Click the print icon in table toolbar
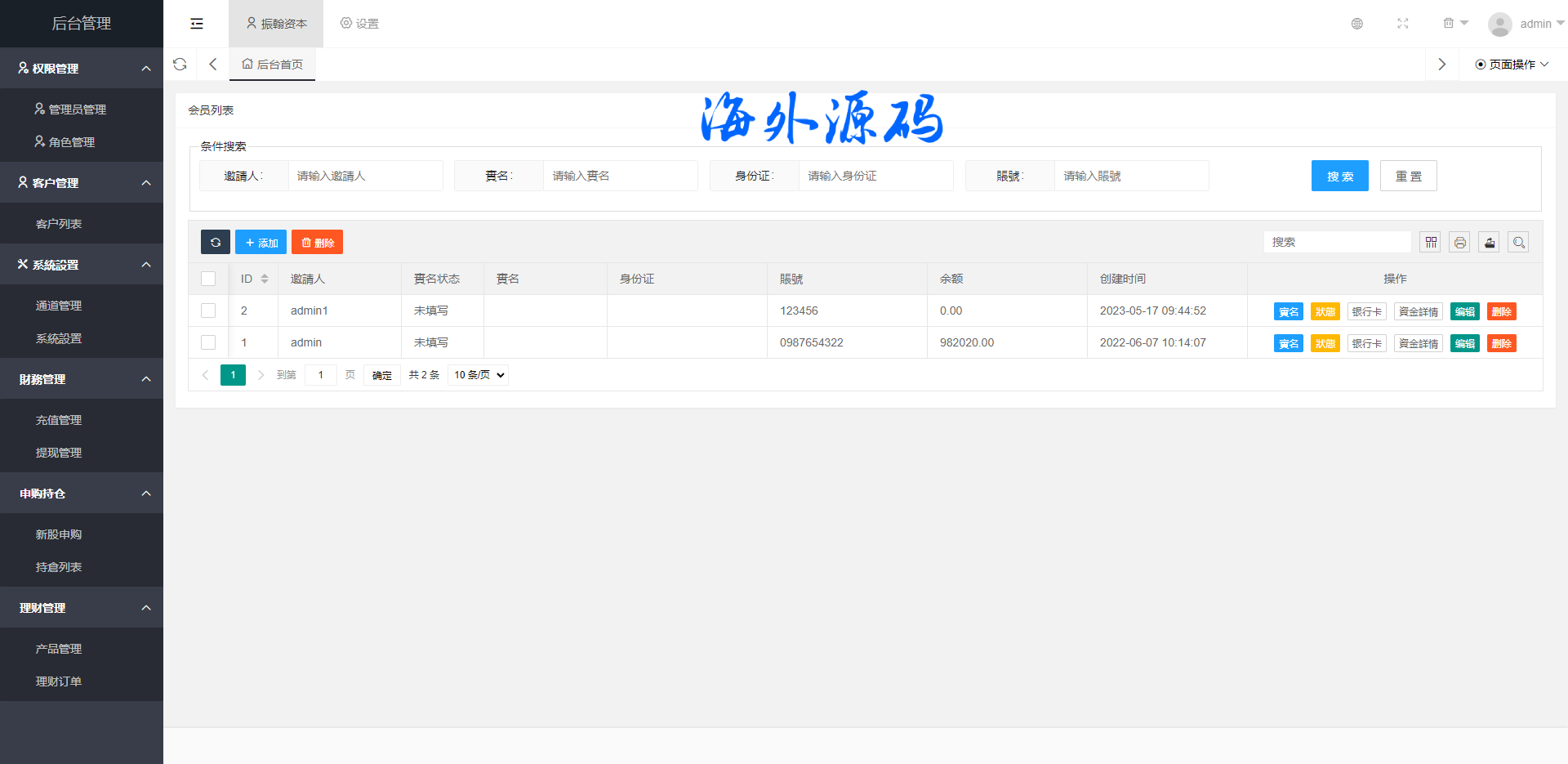This screenshot has height=764, width=1568. [1459, 242]
